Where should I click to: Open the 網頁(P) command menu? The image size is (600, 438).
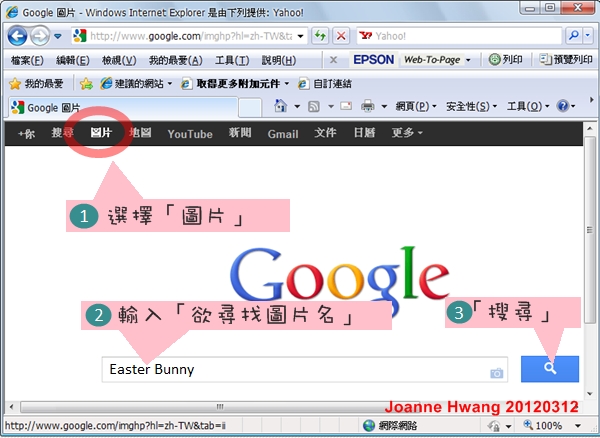click(x=416, y=106)
